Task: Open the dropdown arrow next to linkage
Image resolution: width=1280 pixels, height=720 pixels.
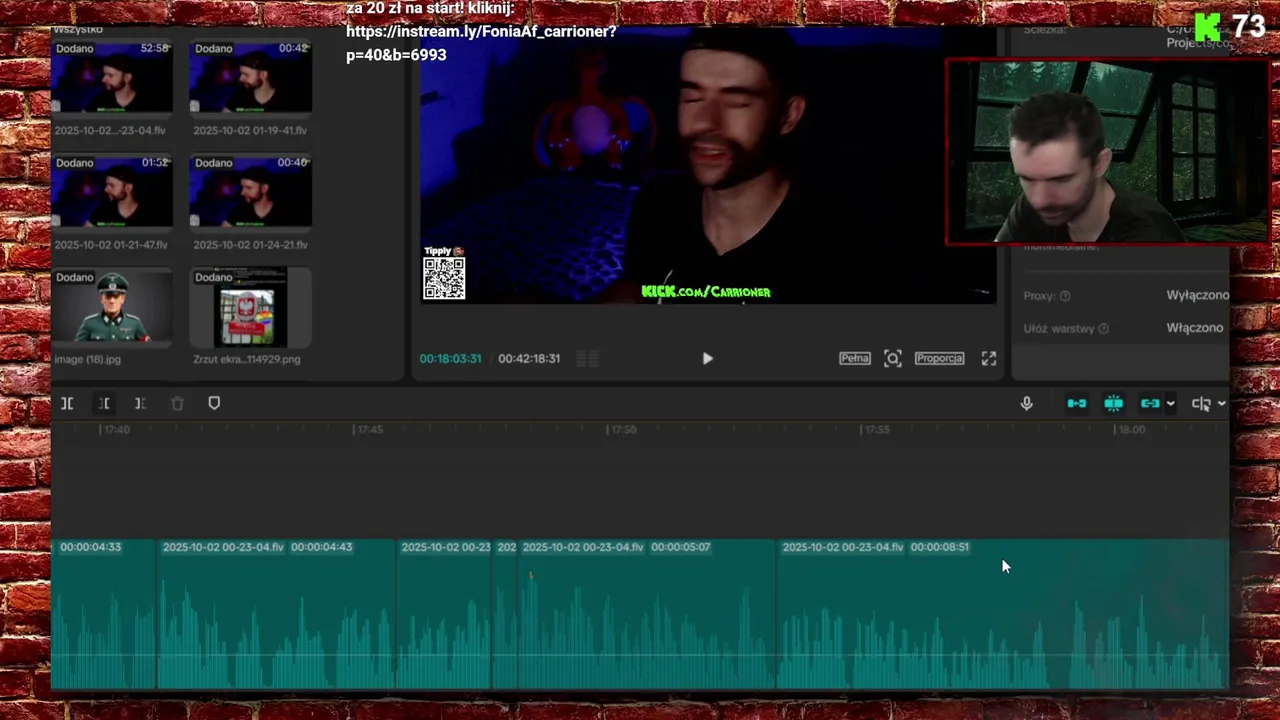Action: (1170, 404)
